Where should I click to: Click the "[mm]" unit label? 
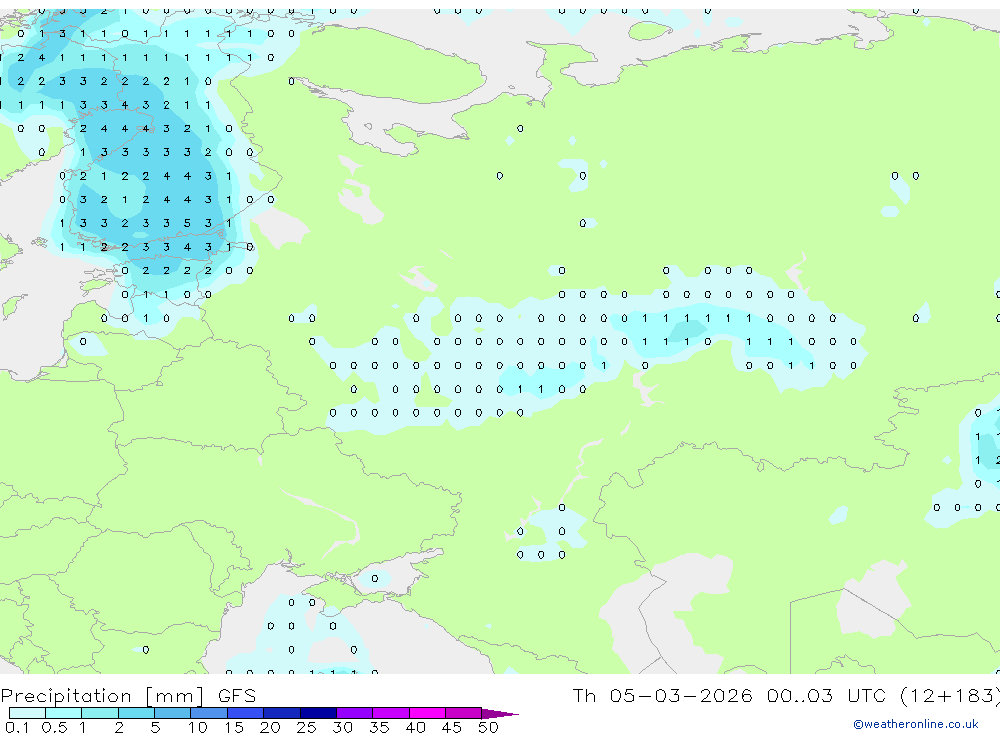[x=175, y=695]
